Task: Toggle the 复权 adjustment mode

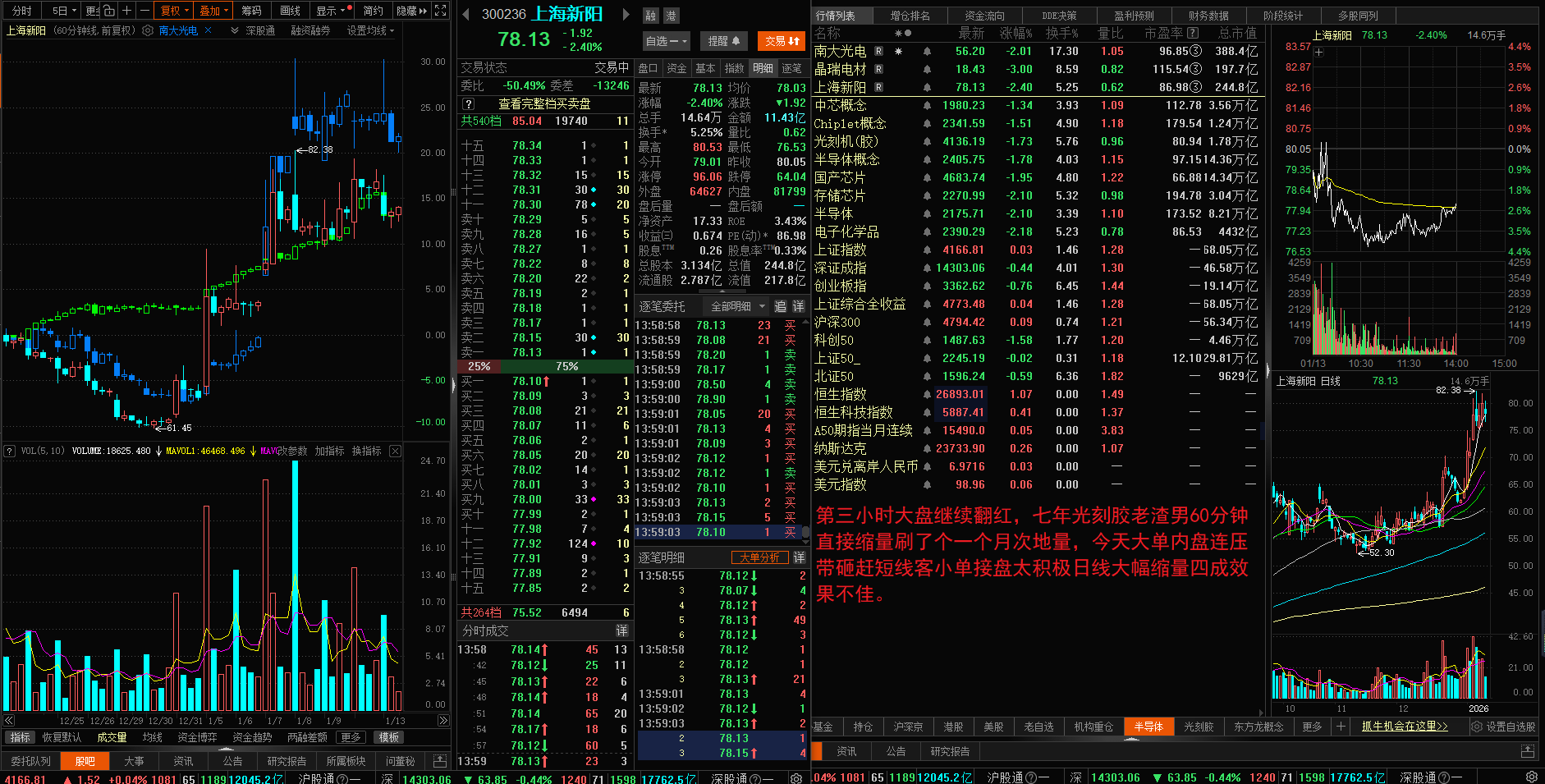Action: 174,11
